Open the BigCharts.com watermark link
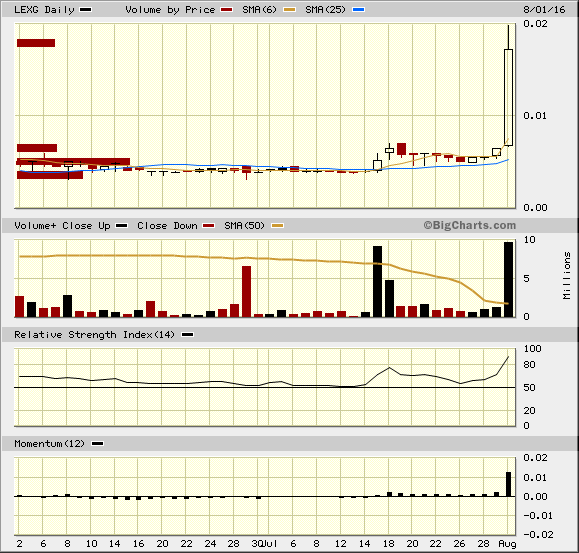The width and height of the screenshot is (579, 553). click(470, 225)
